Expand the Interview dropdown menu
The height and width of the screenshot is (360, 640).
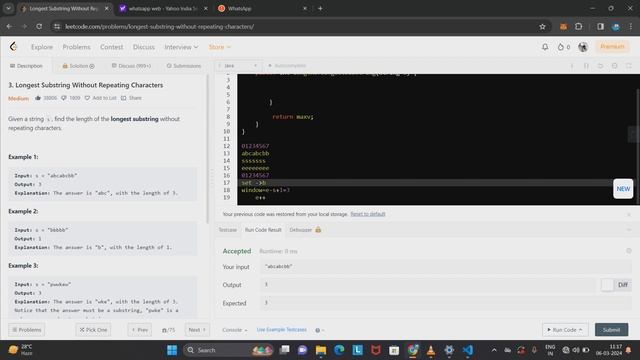click(x=181, y=47)
